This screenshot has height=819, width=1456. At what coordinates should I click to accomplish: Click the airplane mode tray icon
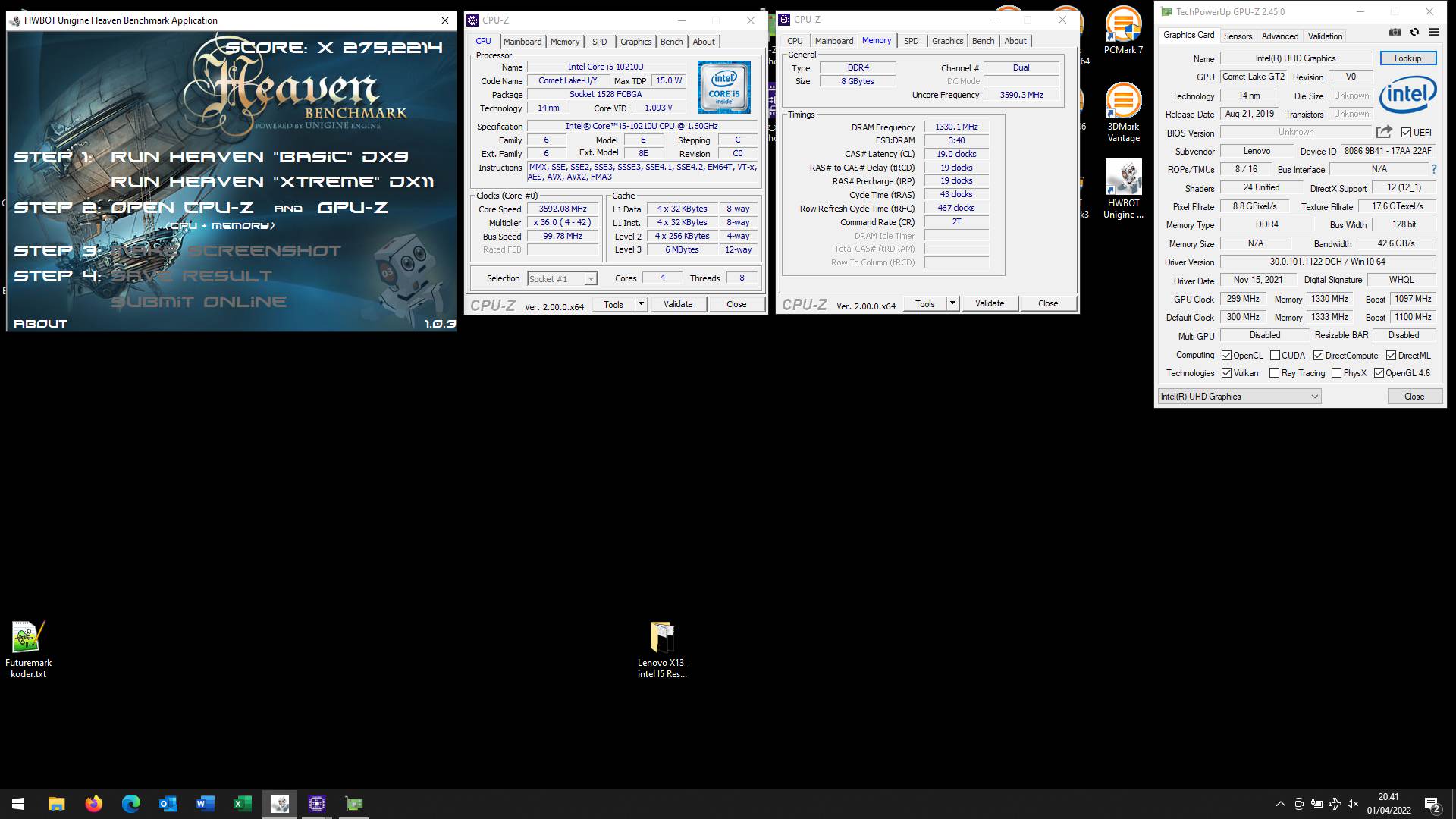pos(1335,804)
